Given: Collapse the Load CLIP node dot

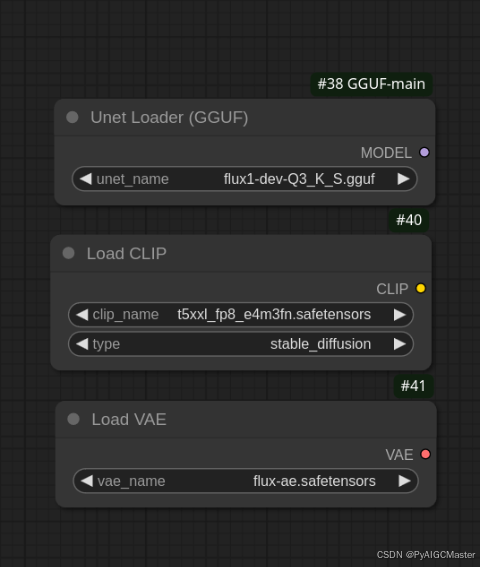Looking at the screenshot, I should tap(68, 253).
